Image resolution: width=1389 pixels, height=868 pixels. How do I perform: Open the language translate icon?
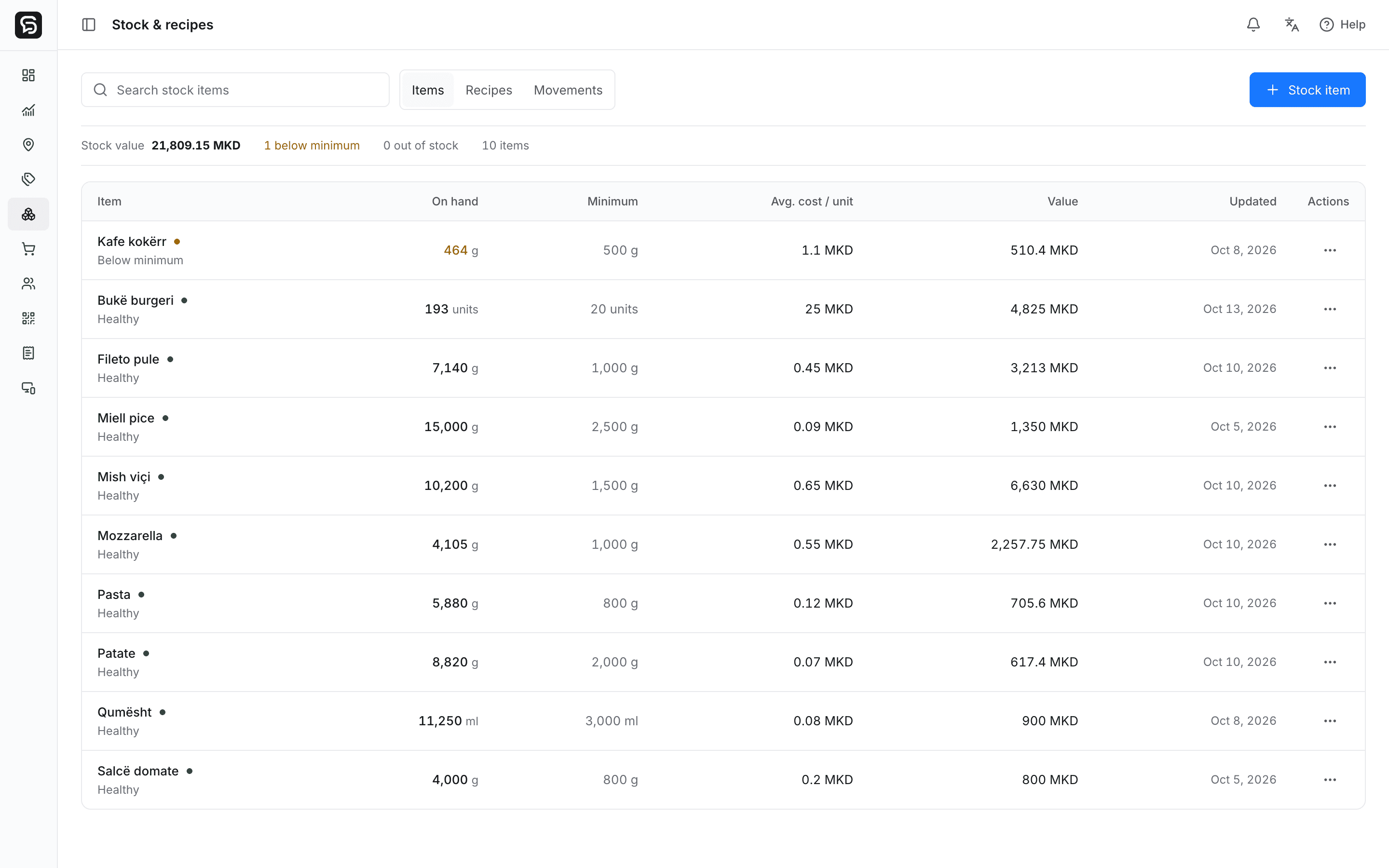click(x=1292, y=25)
